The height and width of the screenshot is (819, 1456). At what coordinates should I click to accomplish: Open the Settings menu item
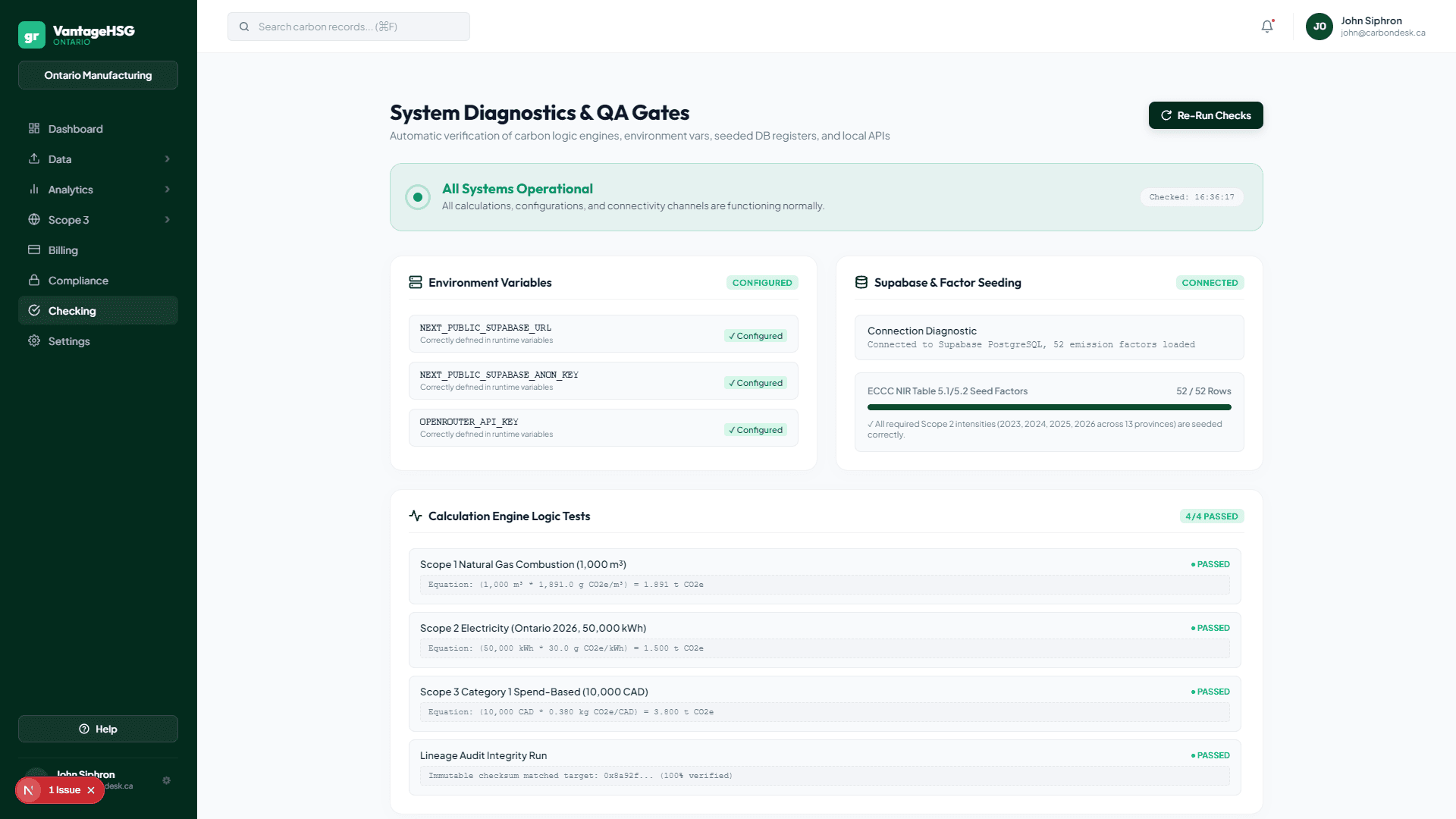pos(98,341)
